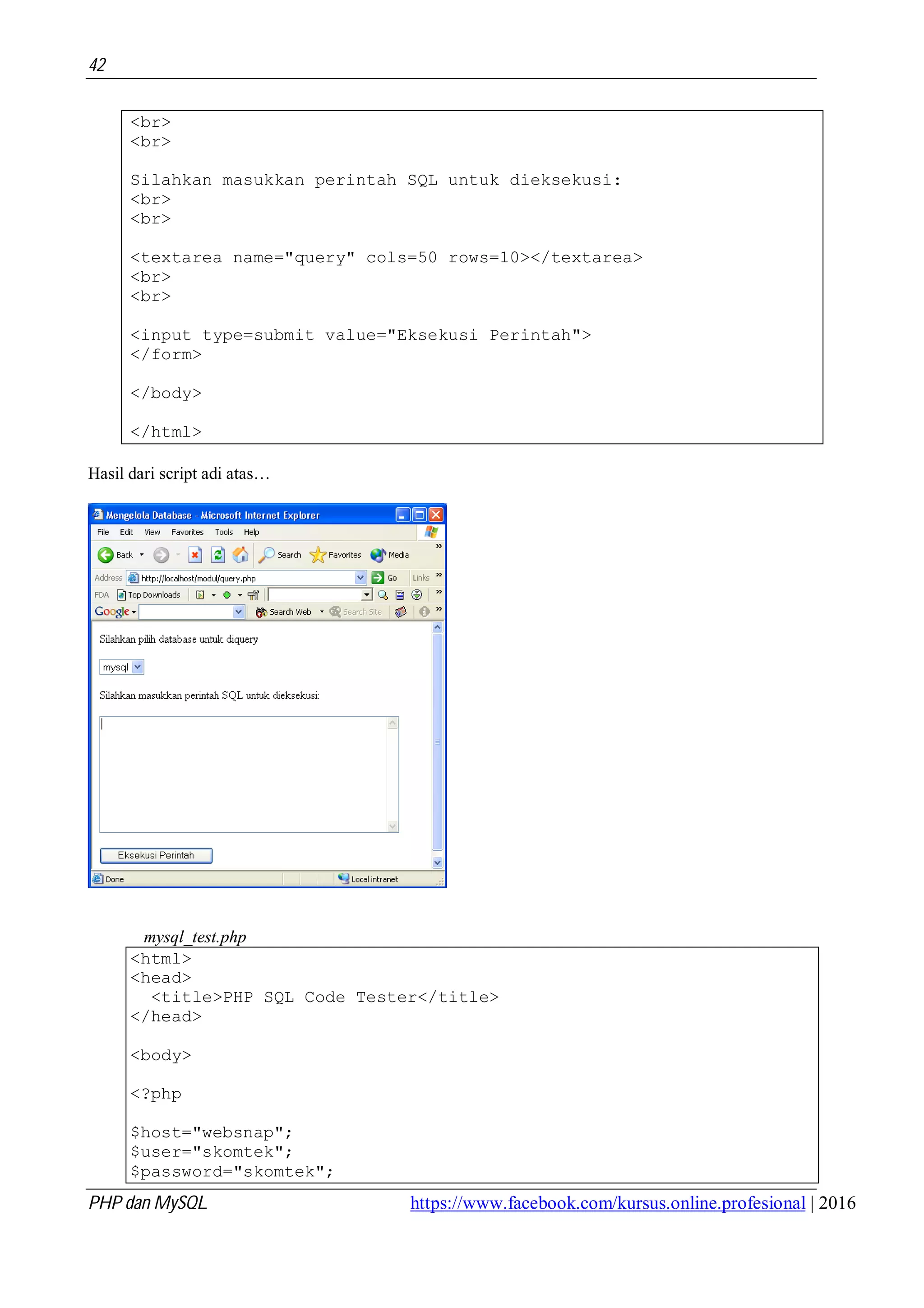924x1308 pixels.
Task: Expand the FDA toolbar overflow chevron
Action: [x=439, y=592]
